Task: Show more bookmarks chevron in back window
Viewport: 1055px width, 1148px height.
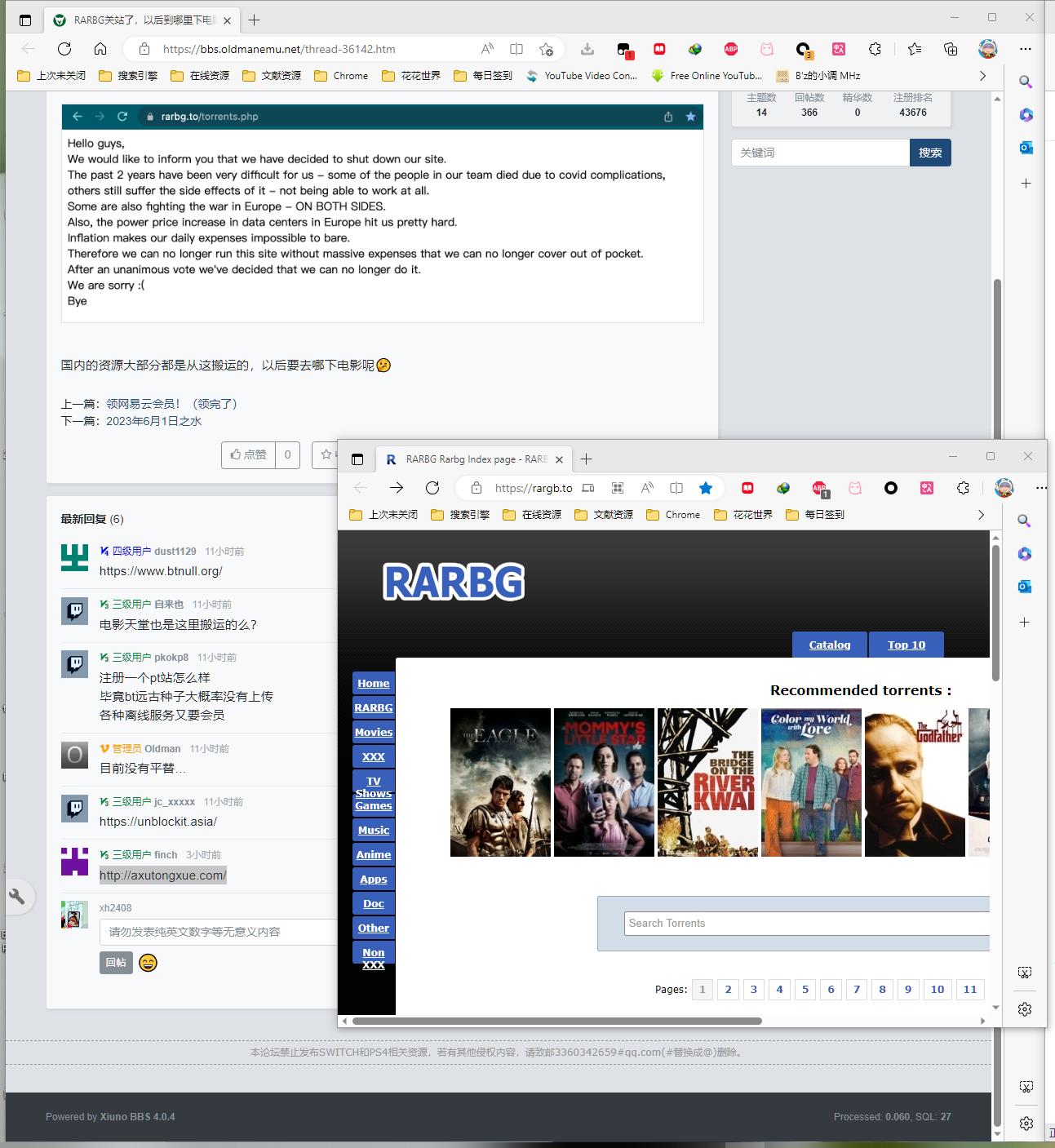Action: click(x=982, y=76)
